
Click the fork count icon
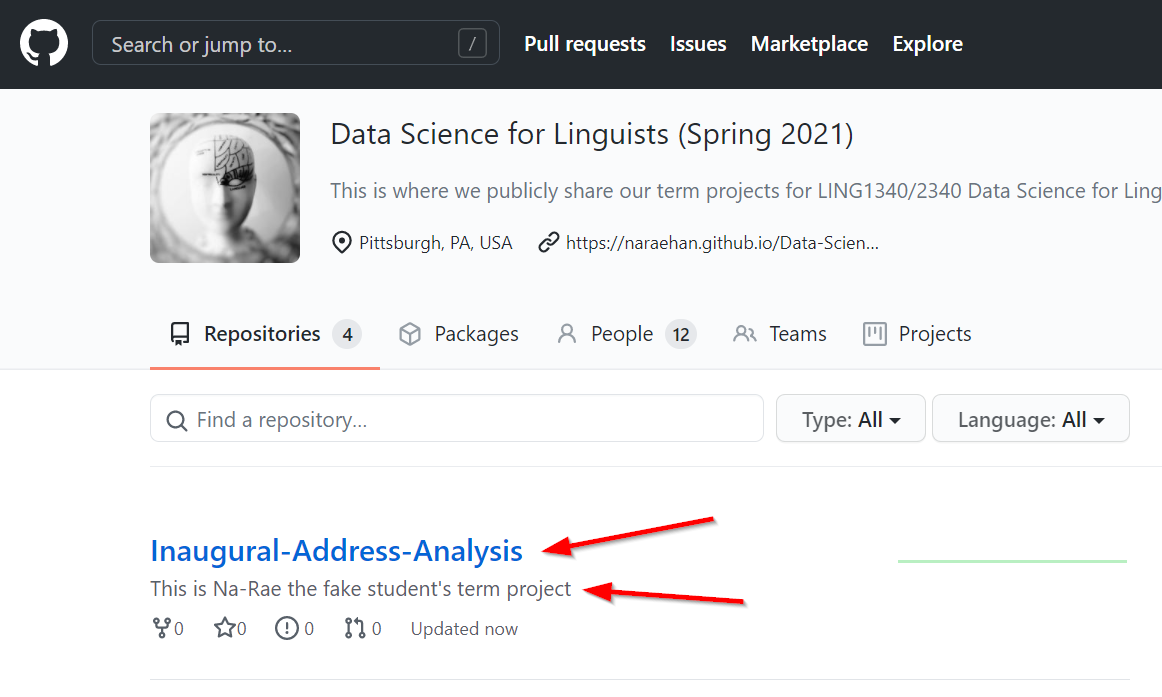pos(160,629)
